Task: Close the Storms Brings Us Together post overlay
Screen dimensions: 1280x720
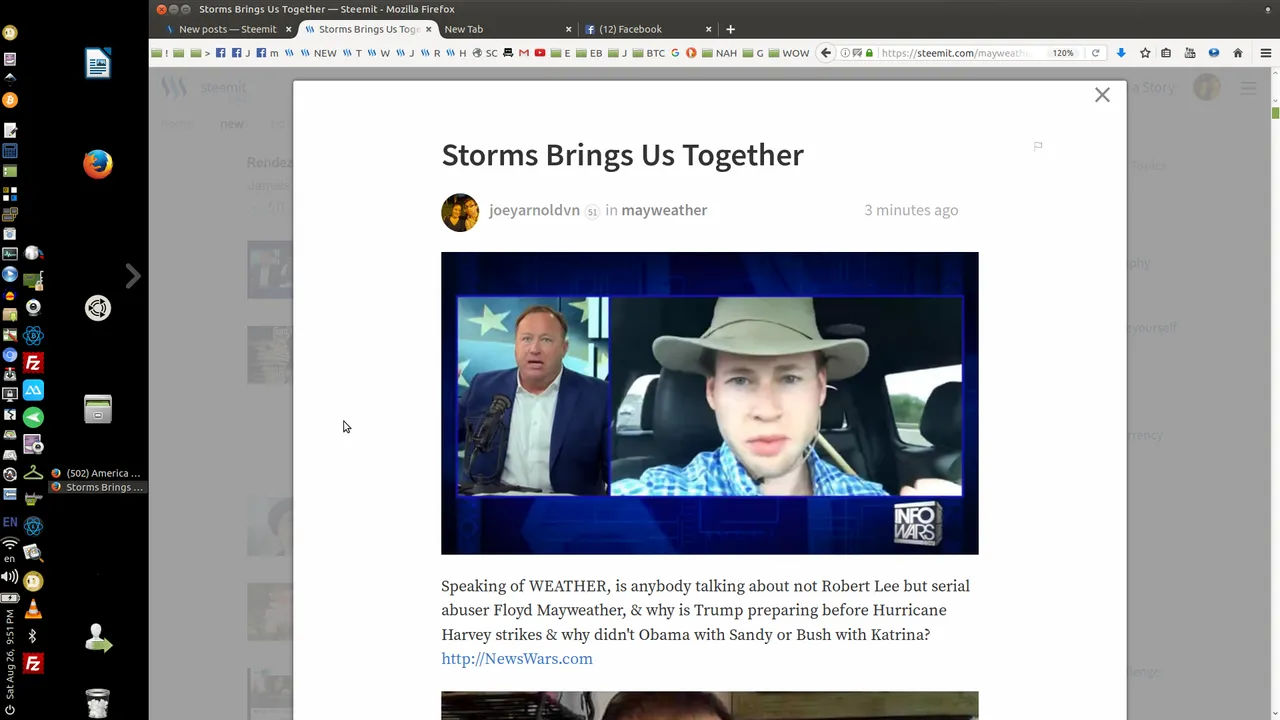Action: [1102, 95]
